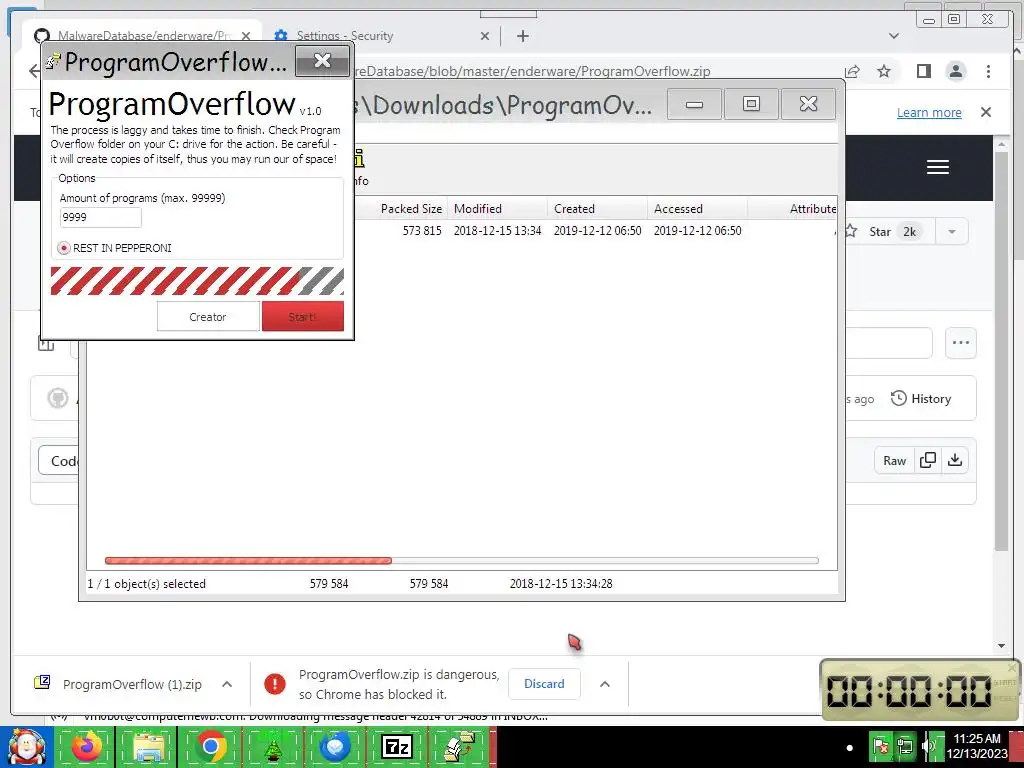This screenshot has width=1024, height=768.
Task: Switch to the MalwareDatabase GitHub tab
Action: coord(142,36)
